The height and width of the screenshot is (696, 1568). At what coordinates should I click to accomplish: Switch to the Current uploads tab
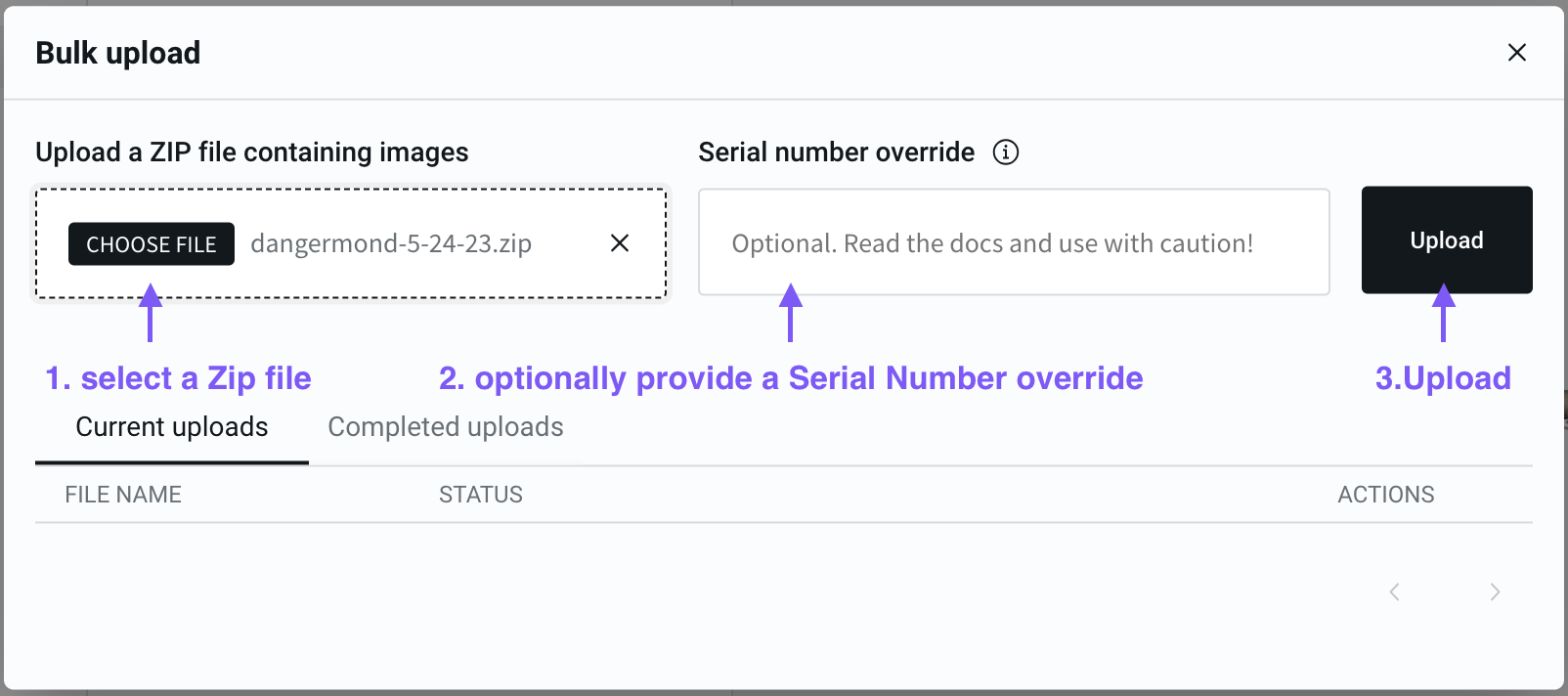coord(172,427)
